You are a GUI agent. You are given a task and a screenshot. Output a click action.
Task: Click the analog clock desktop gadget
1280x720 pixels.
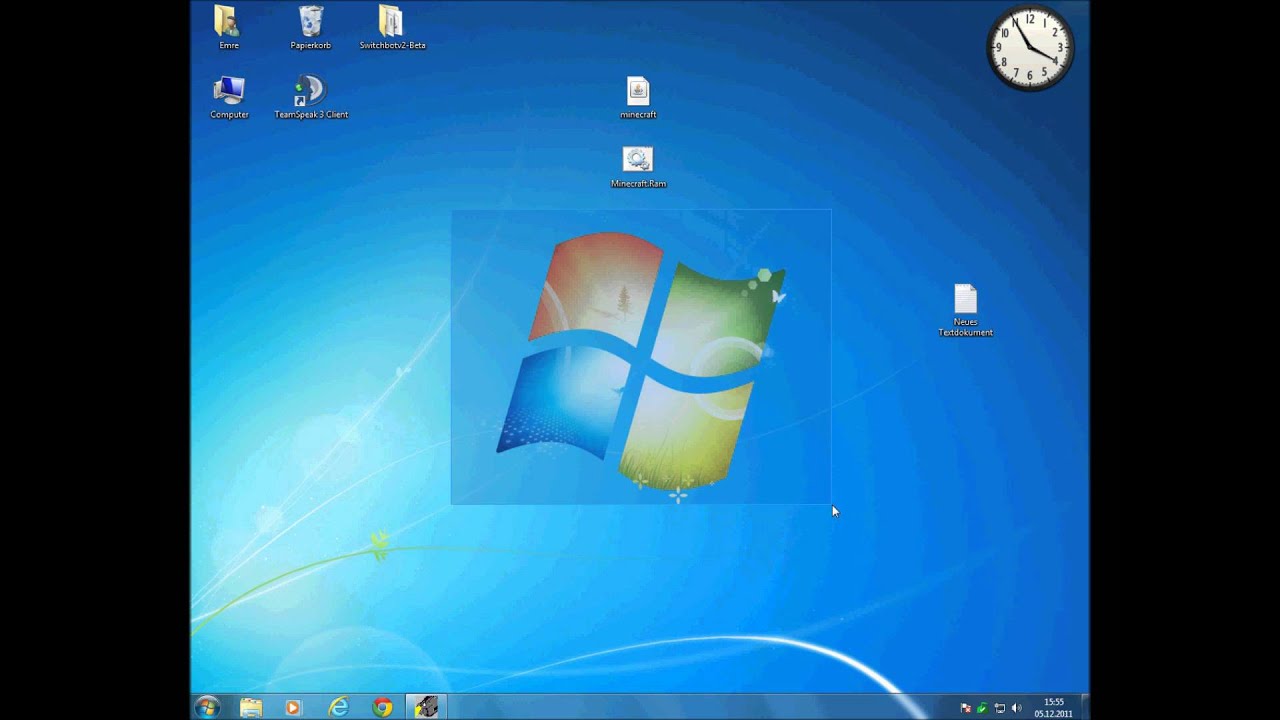click(x=1030, y=47)
